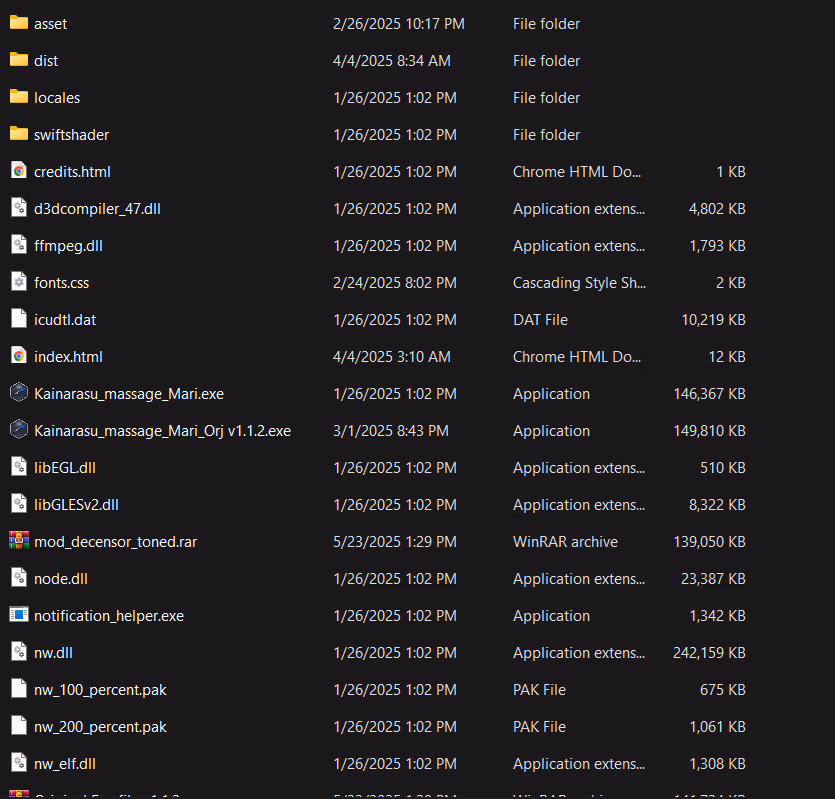This screenshot has width=835, height=799.
Task: Select the "index.html" file name
Action: (68, 357)
